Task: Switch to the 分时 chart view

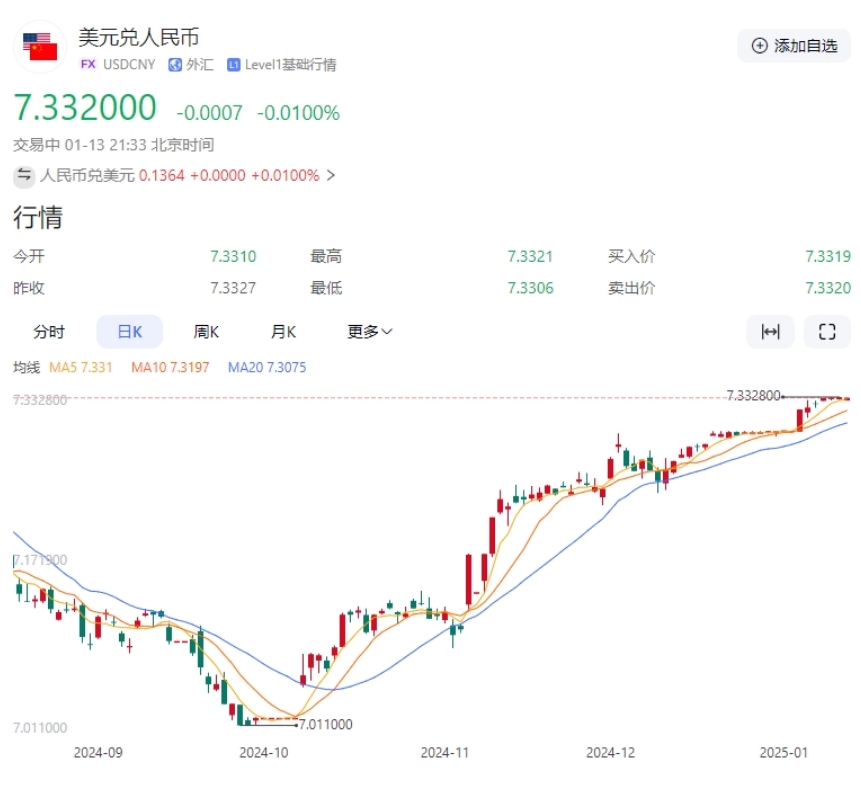Action: [x=49, y=332]
